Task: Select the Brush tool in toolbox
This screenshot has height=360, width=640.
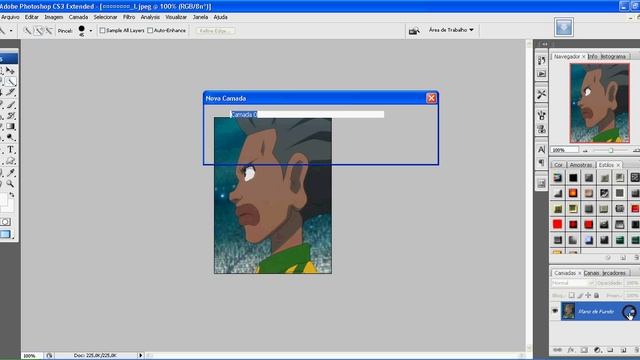Action: click(x=11, y=105)
